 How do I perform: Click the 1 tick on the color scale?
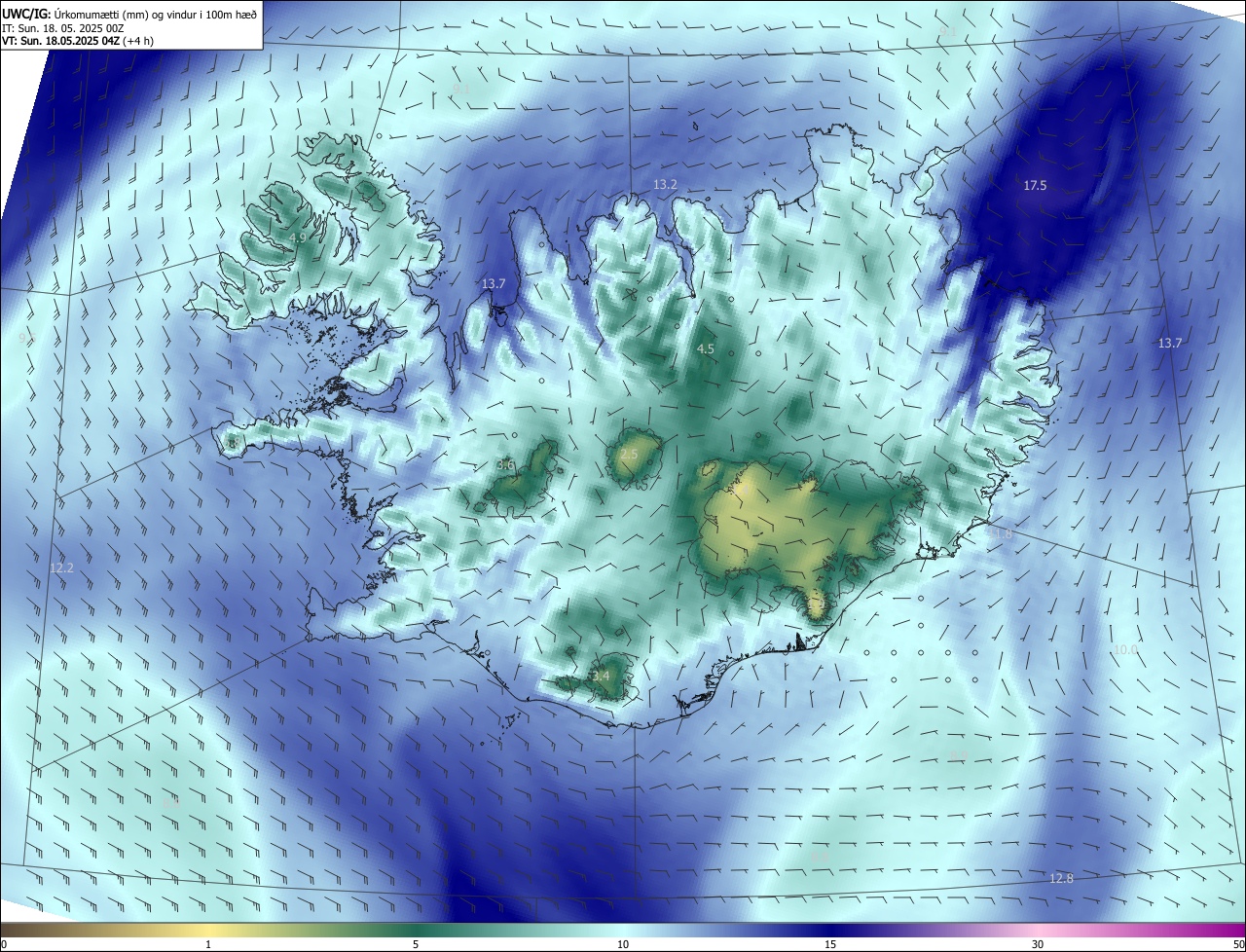(208, 944)
